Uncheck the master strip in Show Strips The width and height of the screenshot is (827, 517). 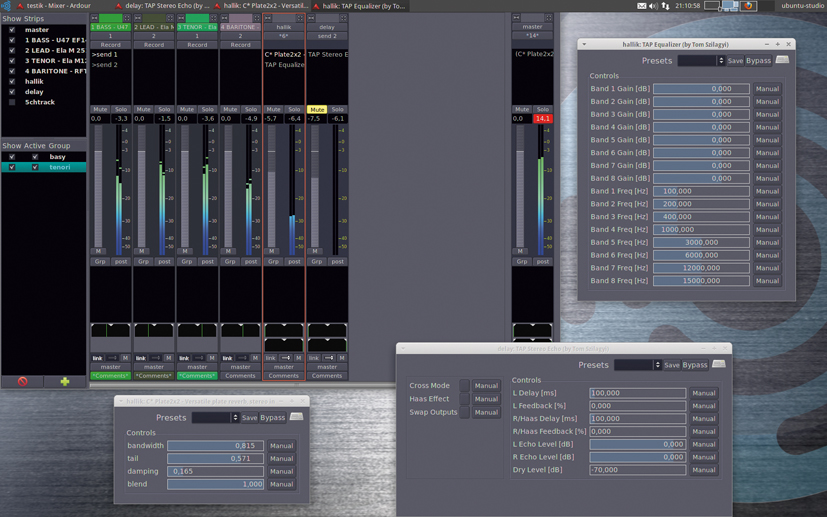(x=12, y=30)
